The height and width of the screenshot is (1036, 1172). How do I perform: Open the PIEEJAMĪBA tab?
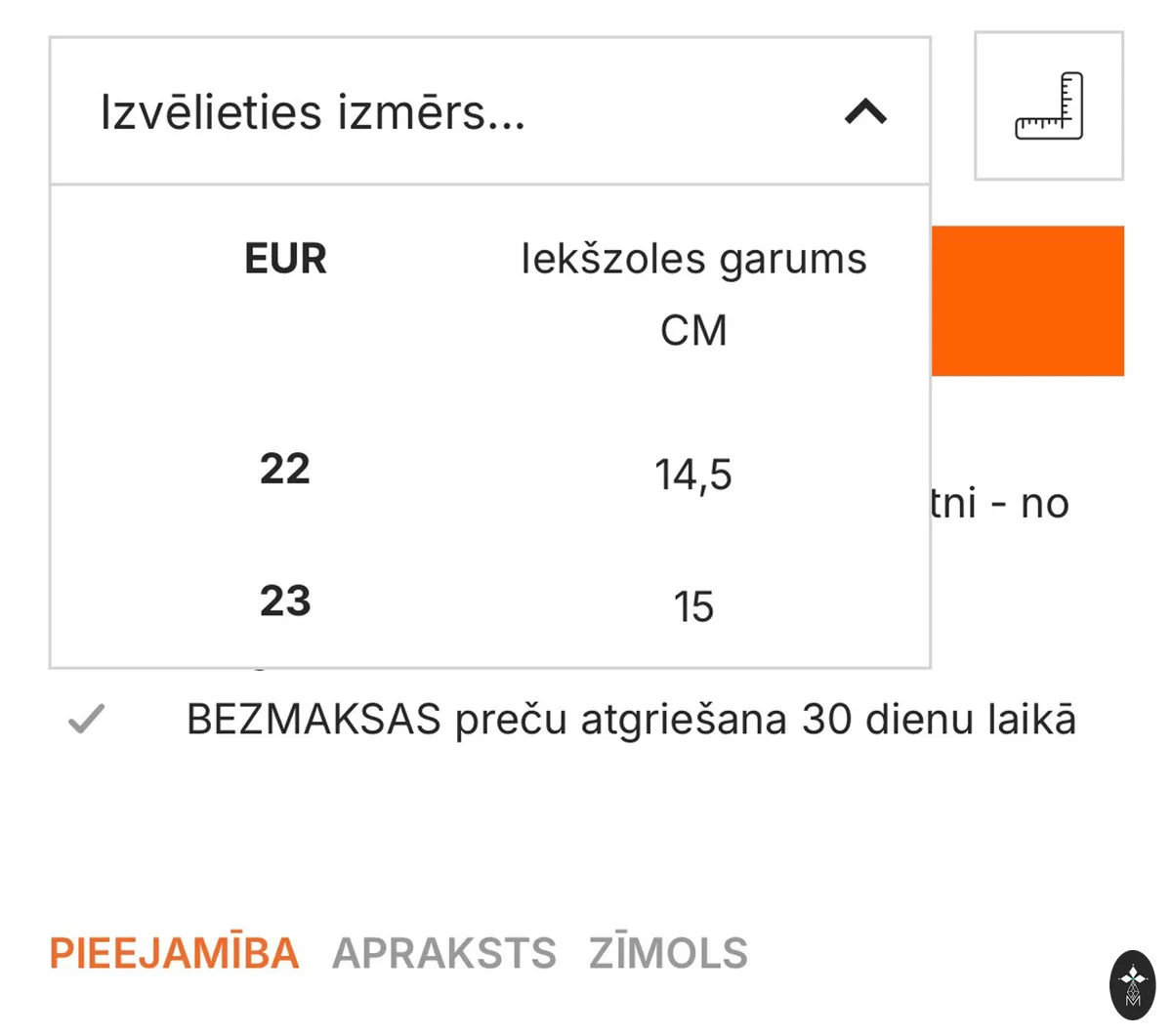[x=174, y=953]
